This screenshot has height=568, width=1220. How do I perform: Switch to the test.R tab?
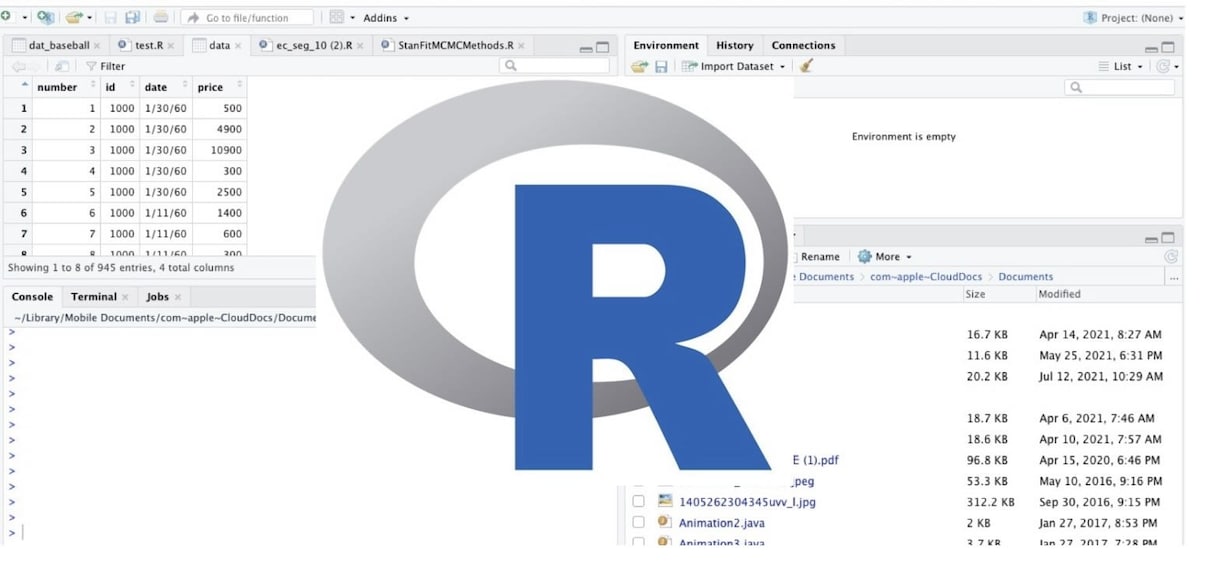(148, 45)
